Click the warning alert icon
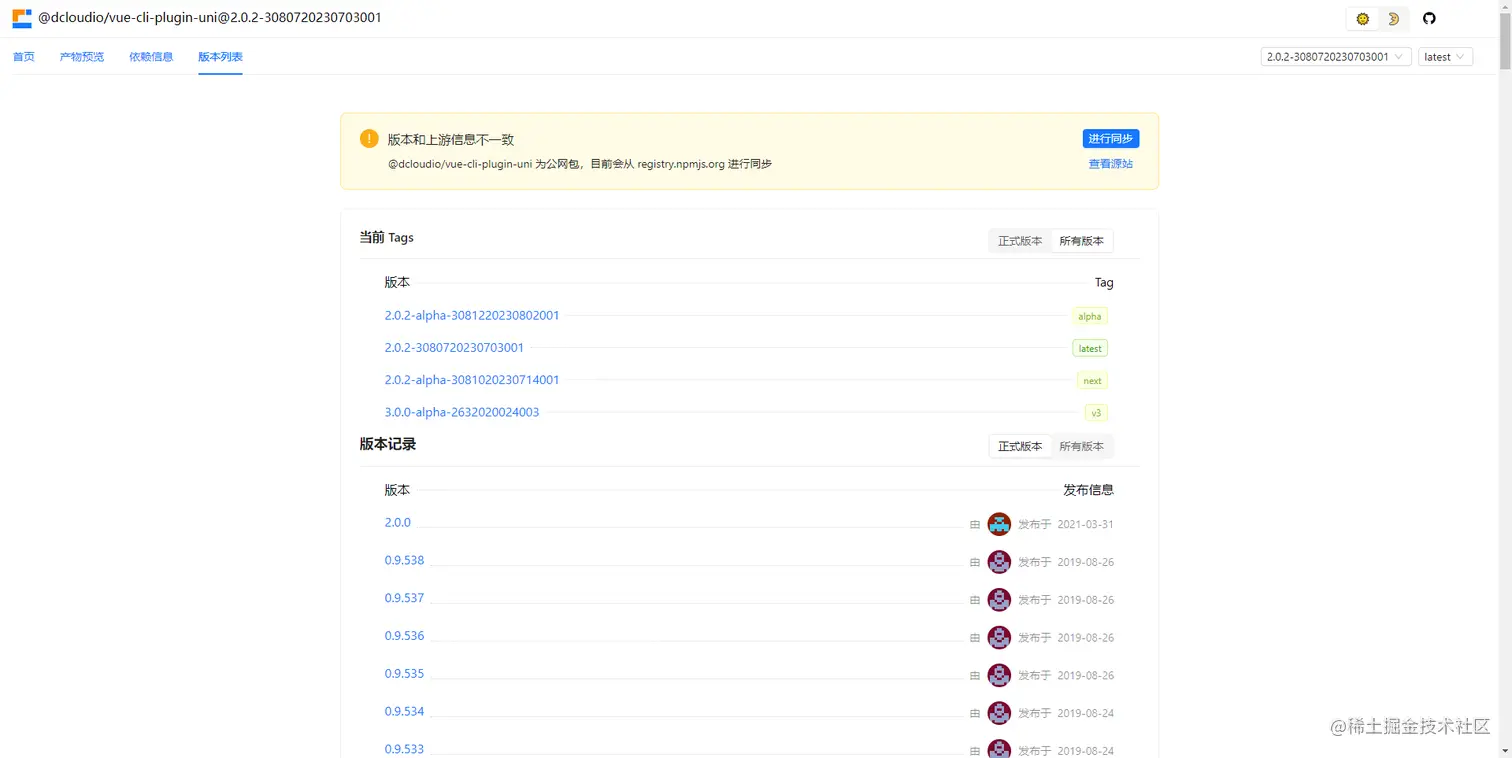 click(369, 139)
